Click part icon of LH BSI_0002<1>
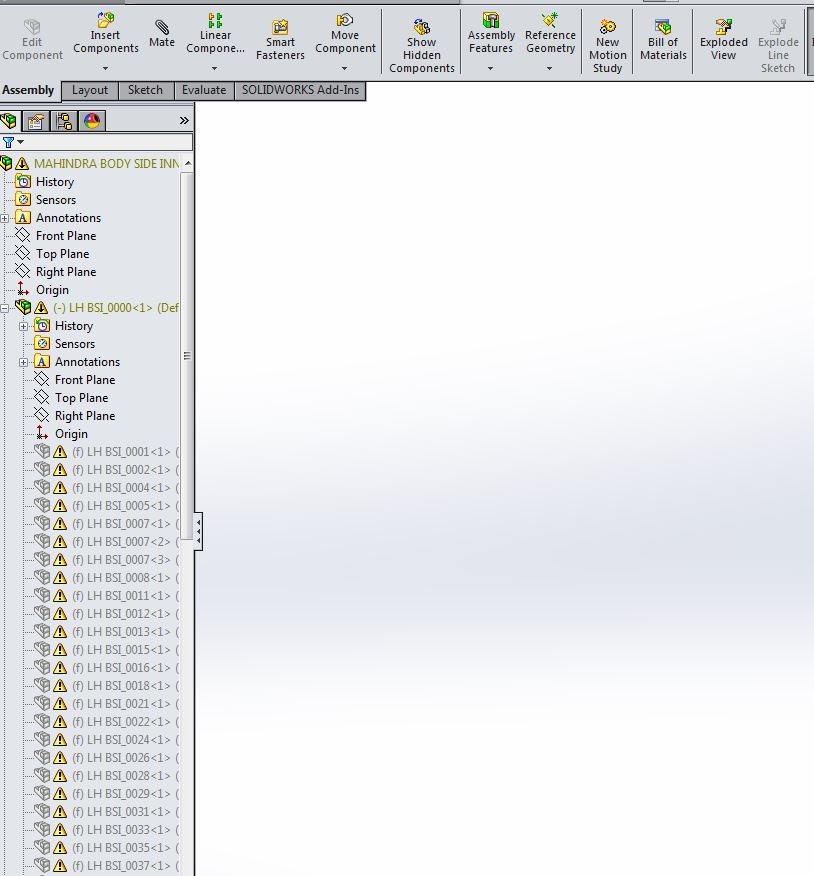Screen dimensions: 814x876 42,469
